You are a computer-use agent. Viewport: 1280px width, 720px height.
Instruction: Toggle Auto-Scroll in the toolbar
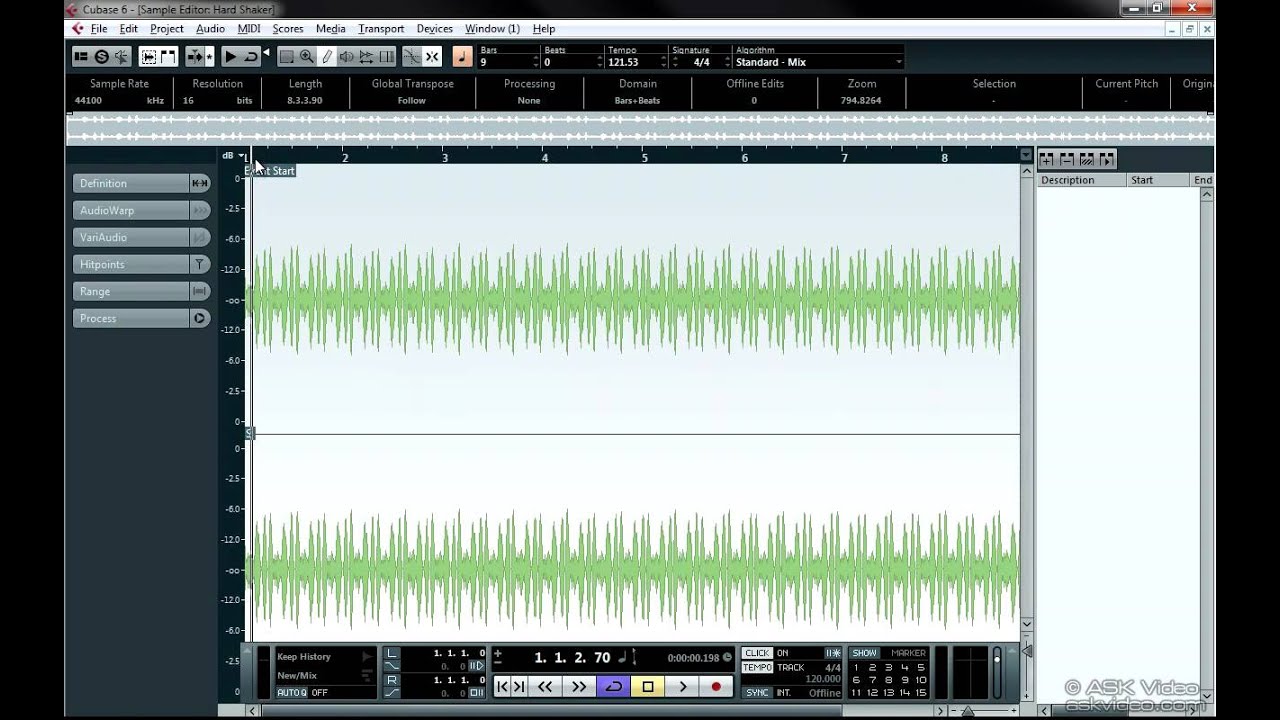[196, 57]
